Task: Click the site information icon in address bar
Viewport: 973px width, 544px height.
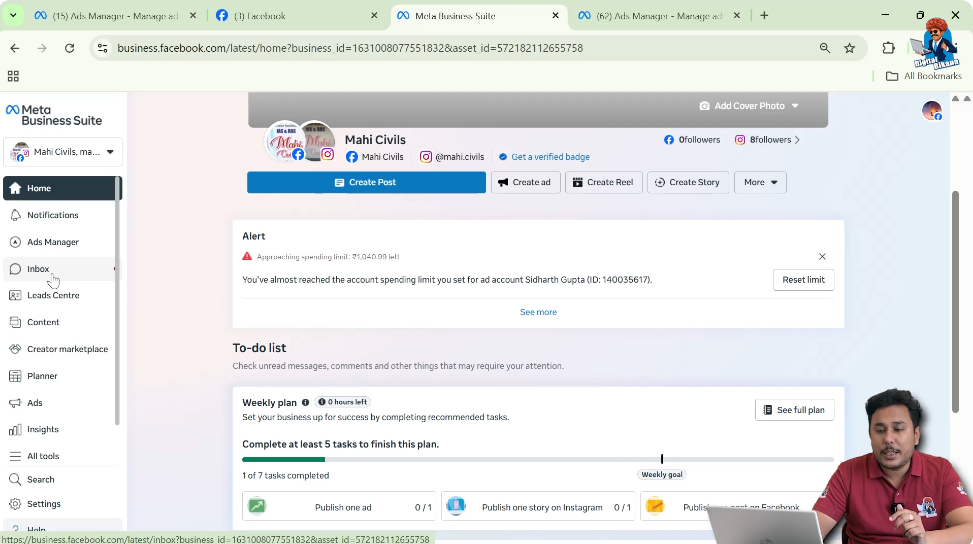Action: click(x=103, y=48)
